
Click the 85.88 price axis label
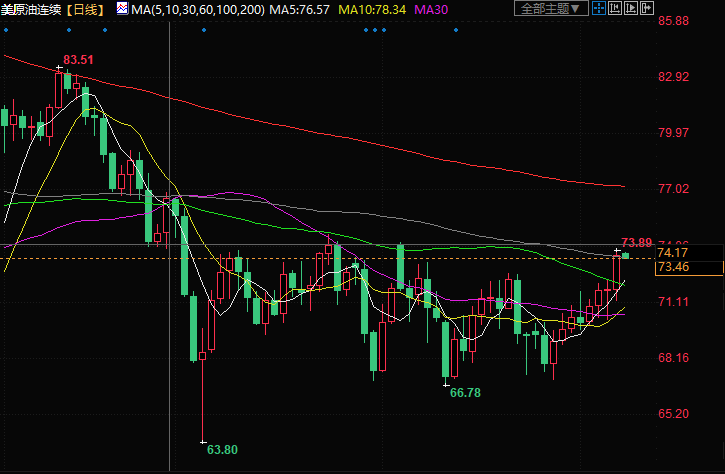point(673,21)
